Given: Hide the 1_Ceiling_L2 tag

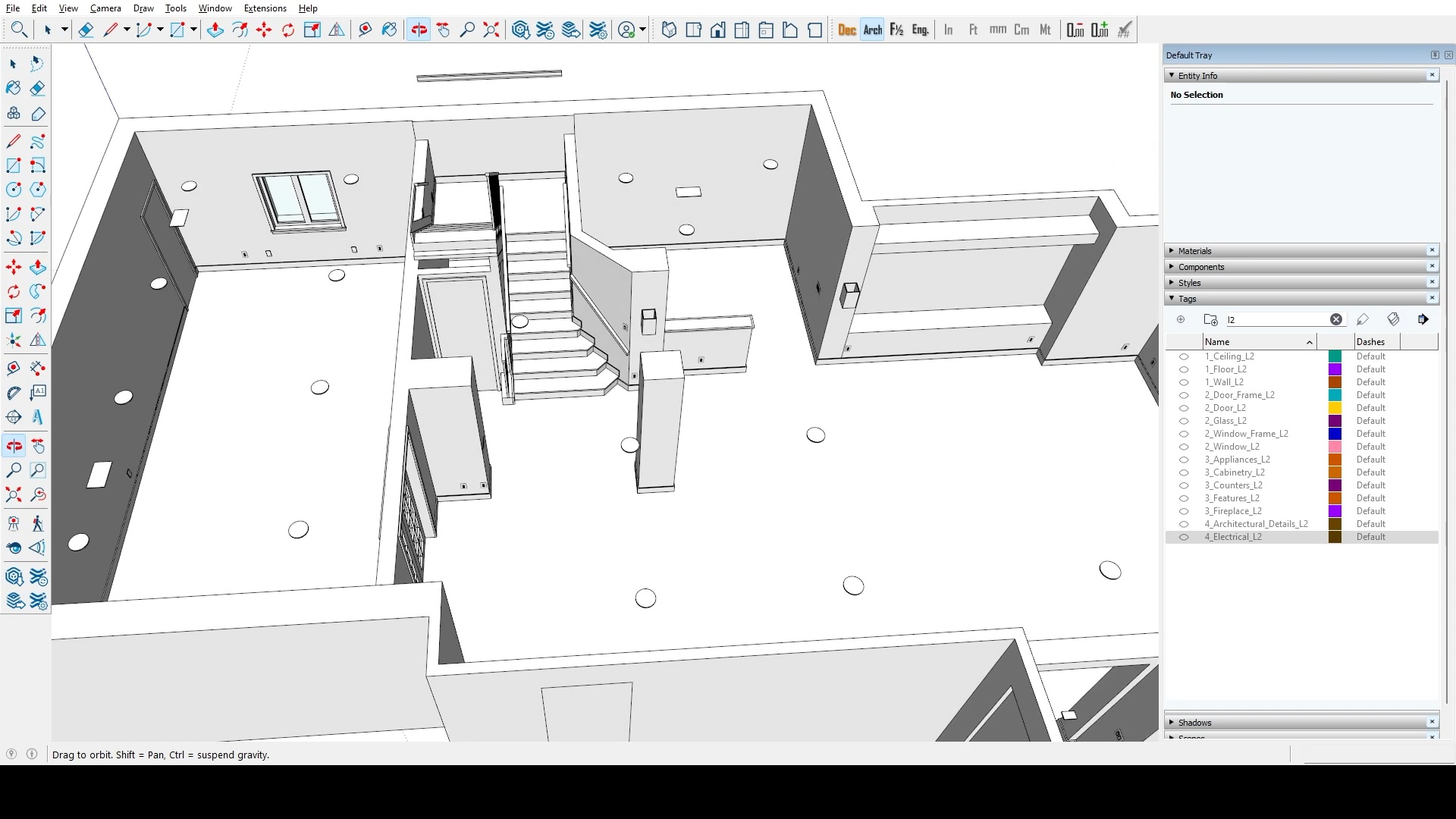Looking at the screenshot, I should point(1183,356).
